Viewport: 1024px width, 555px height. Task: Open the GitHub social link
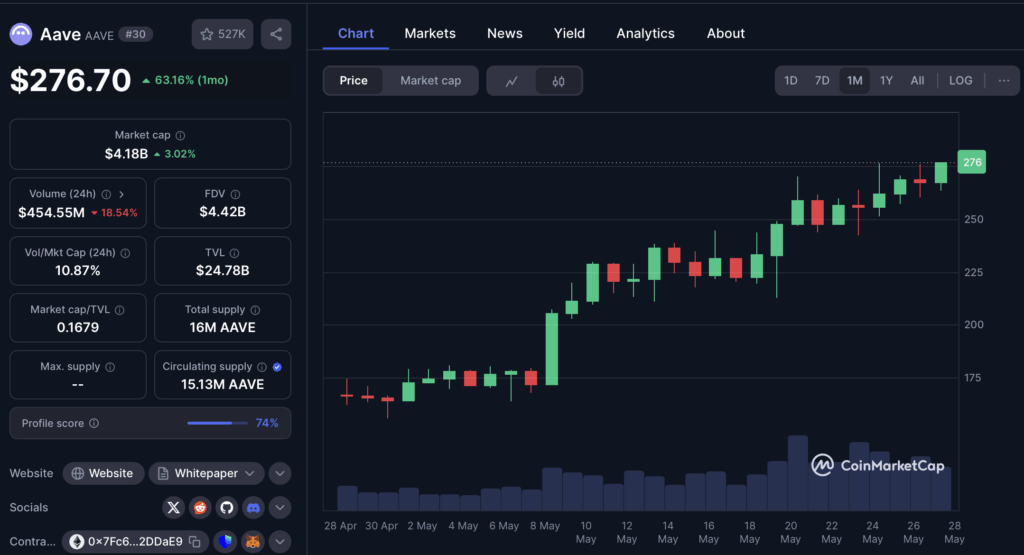pos(227,507)
